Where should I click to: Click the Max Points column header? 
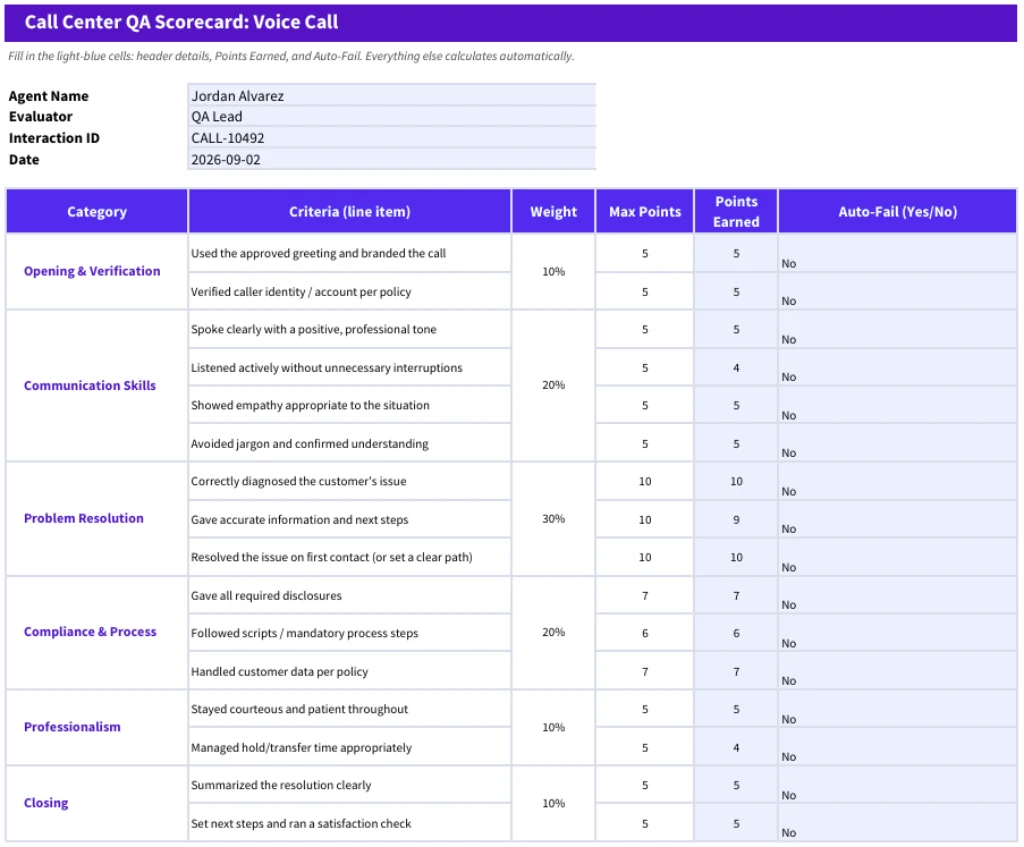tap(645, 212)
